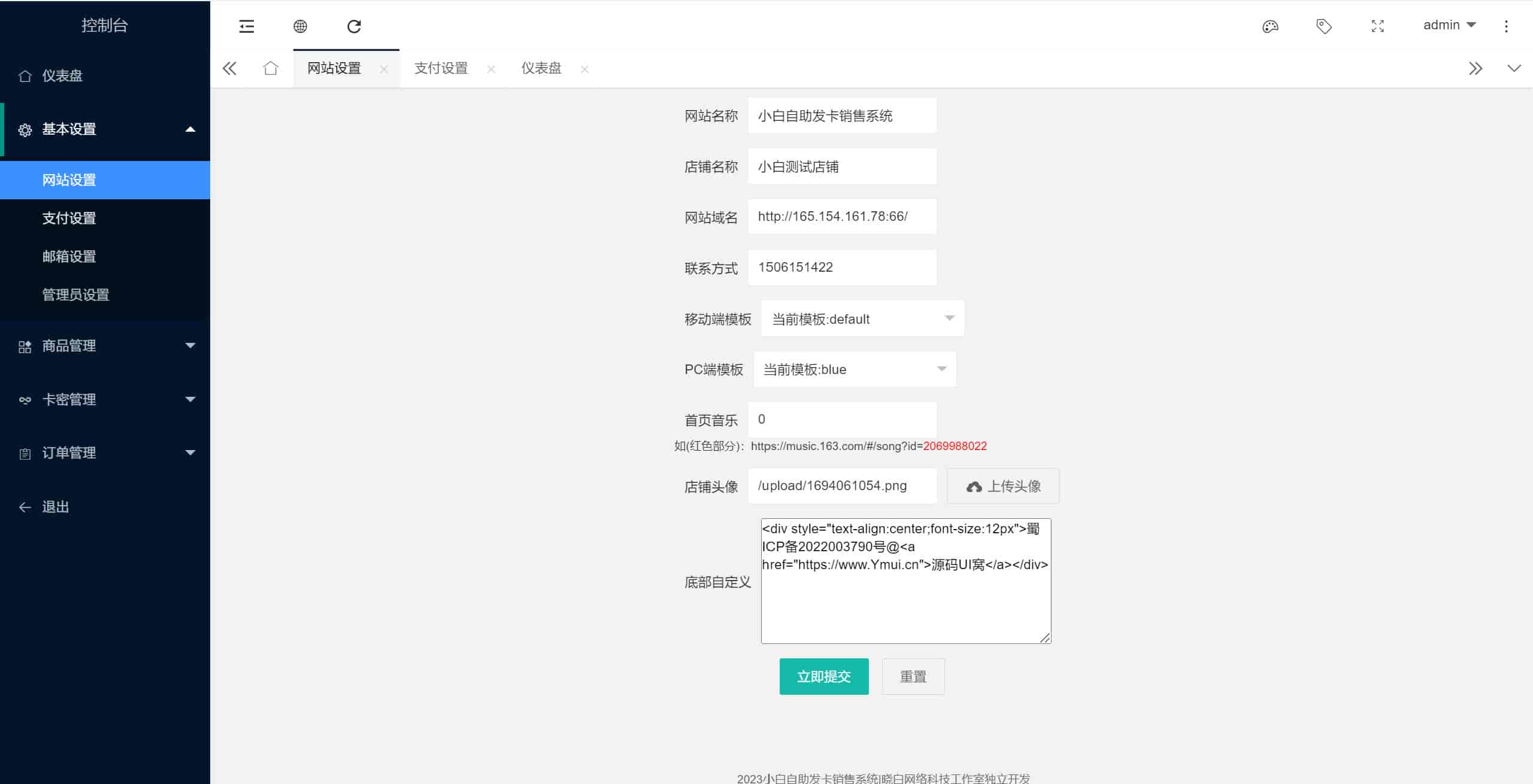
Task: Collapse sidebar with the menu fold icon
Action: click(247, 26)
